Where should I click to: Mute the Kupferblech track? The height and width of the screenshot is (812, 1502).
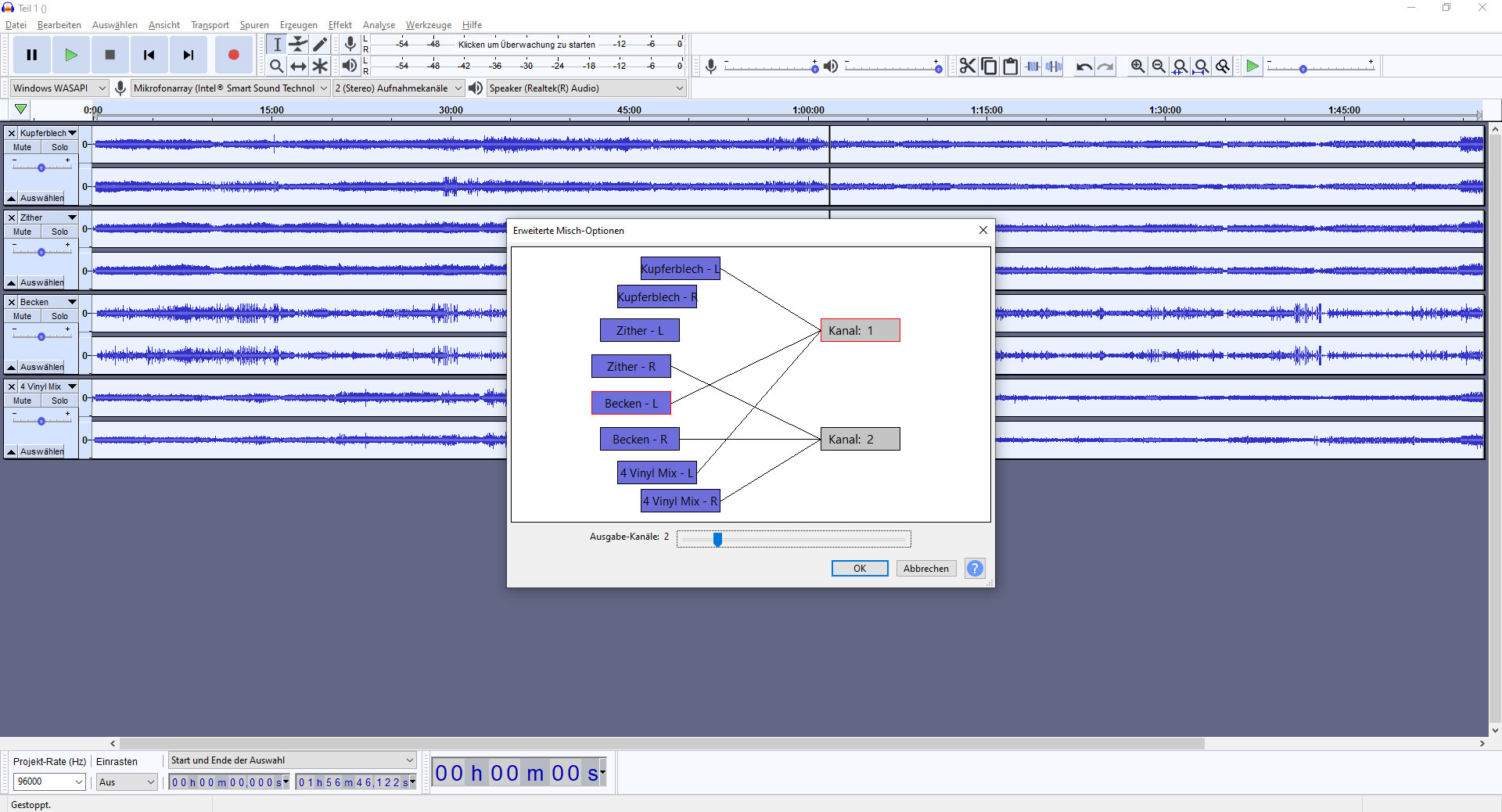pos(21,147)
